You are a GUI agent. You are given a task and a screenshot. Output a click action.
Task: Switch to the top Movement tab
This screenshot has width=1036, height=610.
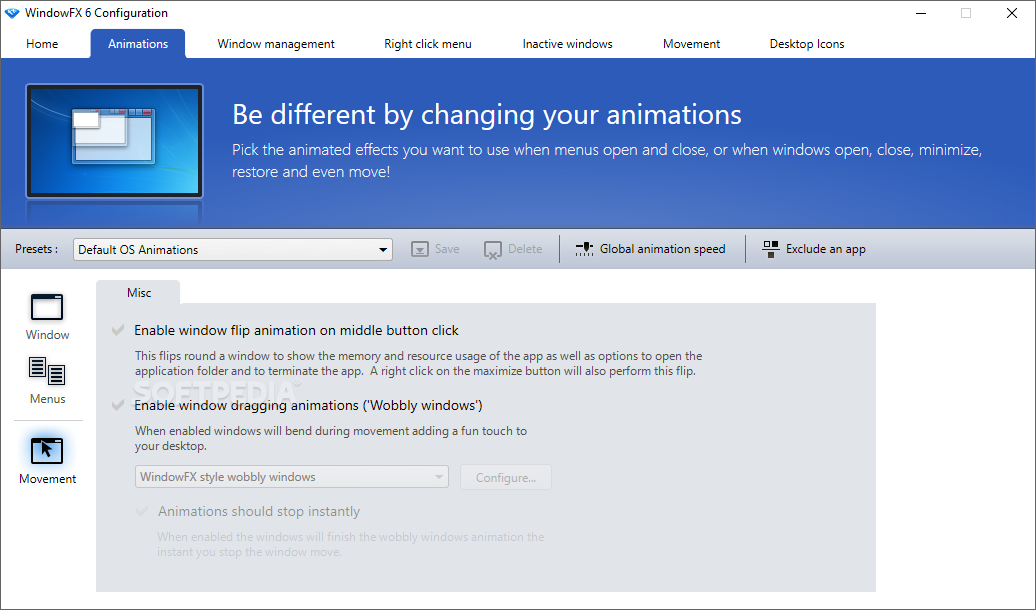click(x=691, y=44)
